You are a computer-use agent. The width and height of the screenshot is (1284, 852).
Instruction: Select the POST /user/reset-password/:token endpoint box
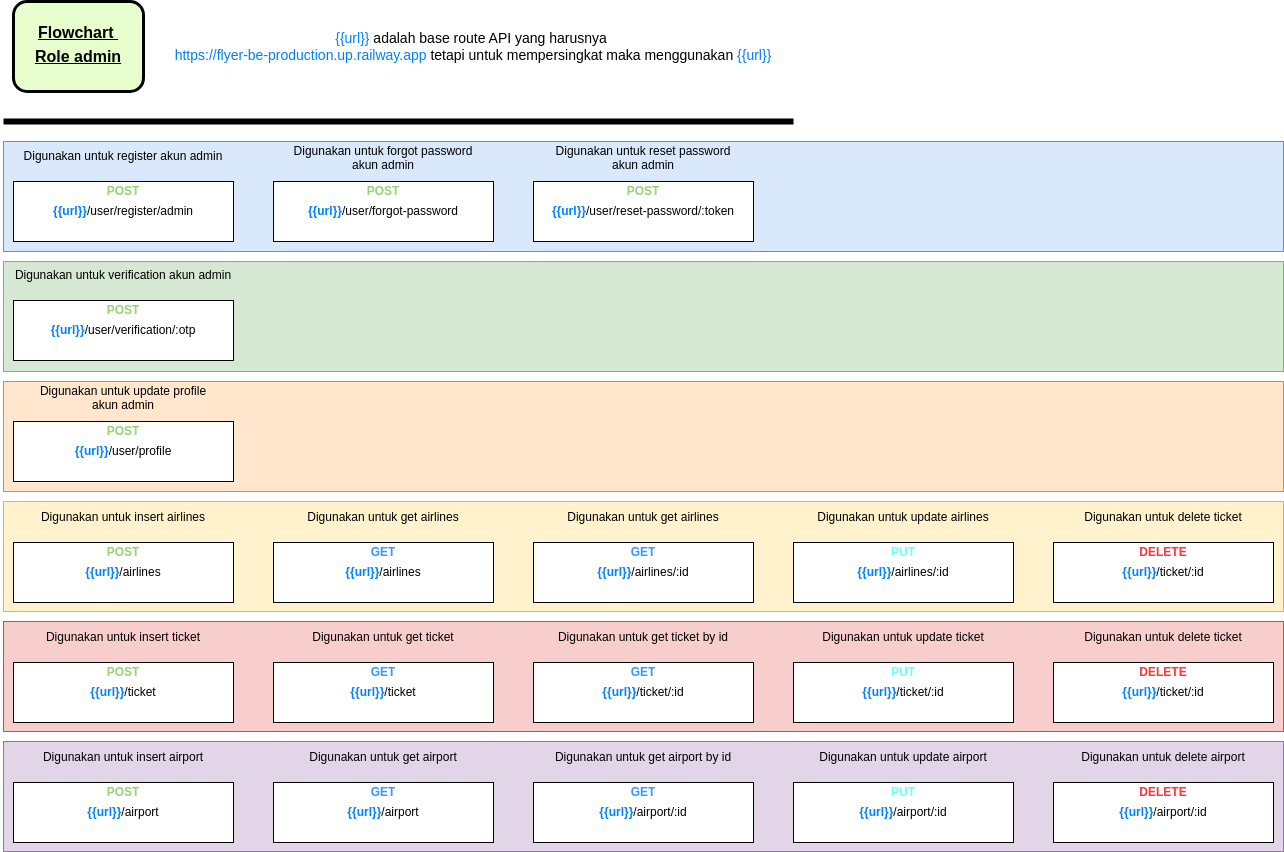643,211
